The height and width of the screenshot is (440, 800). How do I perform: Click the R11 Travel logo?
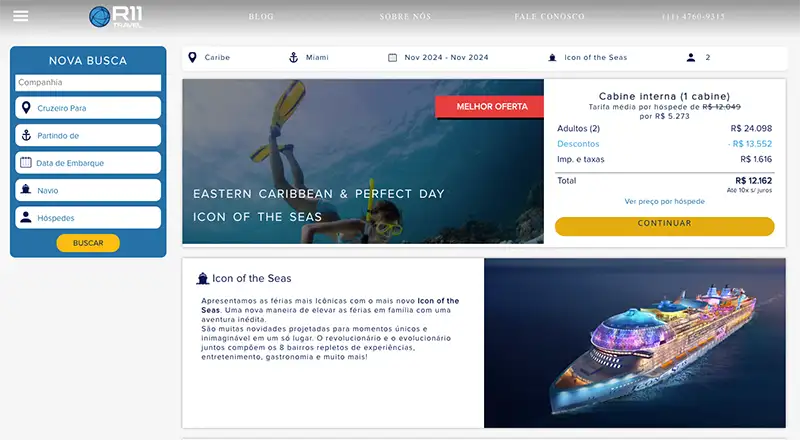click(x=115, y=17)
